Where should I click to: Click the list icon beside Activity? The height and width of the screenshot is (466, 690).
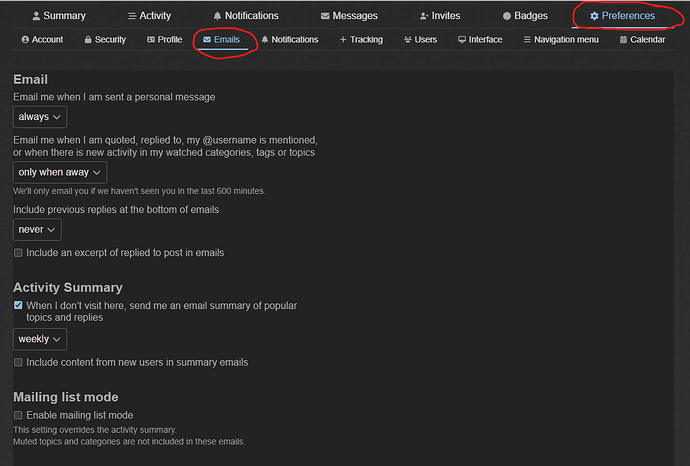tap(132, 16)
